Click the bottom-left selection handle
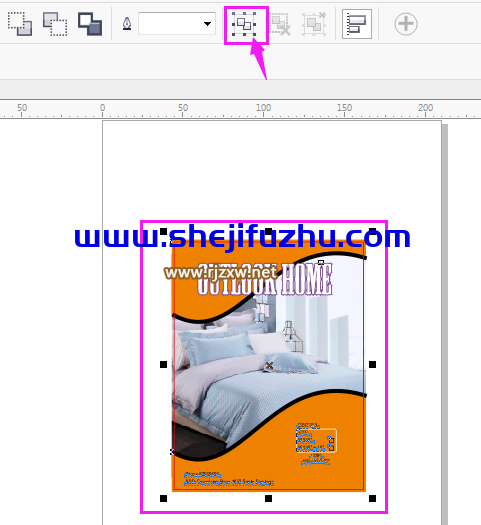Viewport: 481px width, 525px height. 163,499
